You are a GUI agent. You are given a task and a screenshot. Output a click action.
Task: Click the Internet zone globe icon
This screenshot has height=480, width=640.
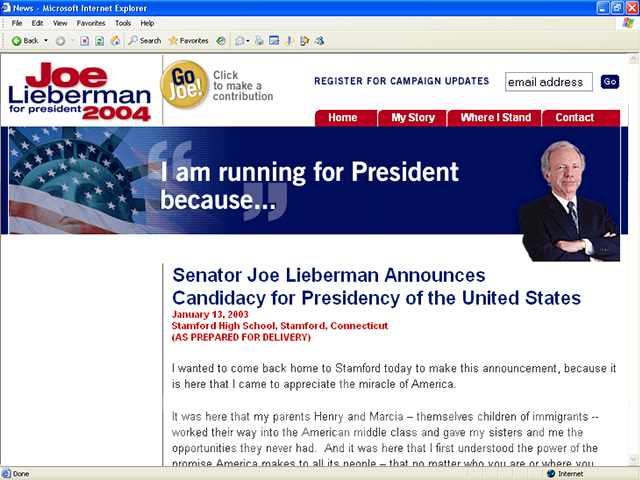tap(551, 473)
